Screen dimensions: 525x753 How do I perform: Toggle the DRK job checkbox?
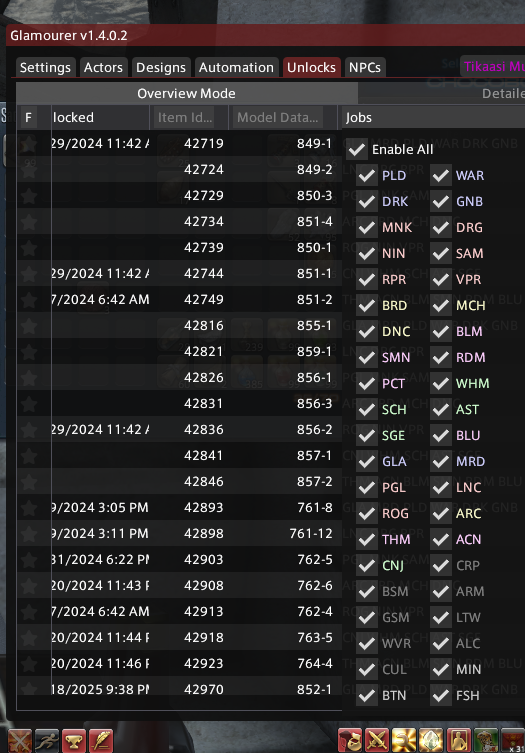367,201
